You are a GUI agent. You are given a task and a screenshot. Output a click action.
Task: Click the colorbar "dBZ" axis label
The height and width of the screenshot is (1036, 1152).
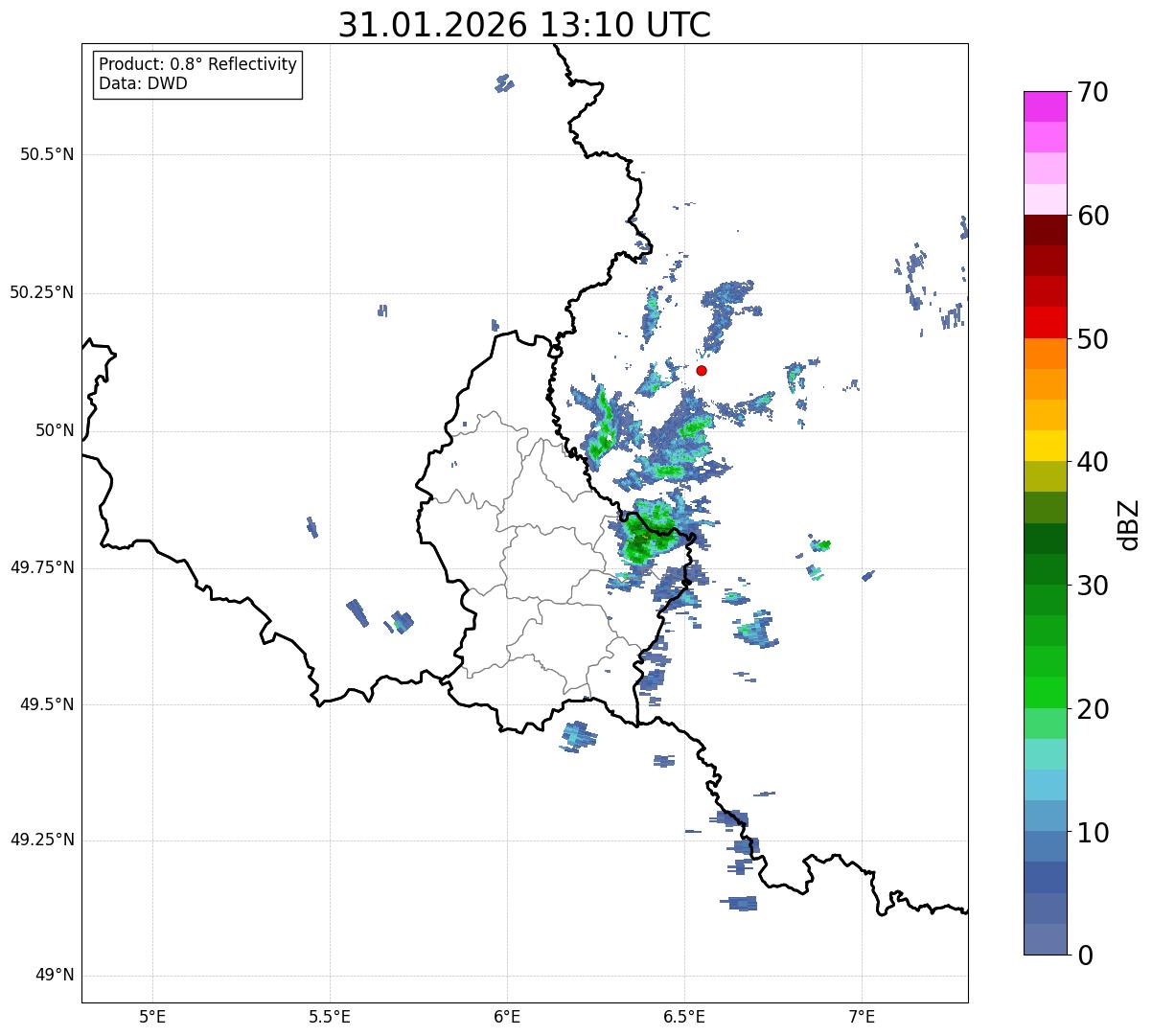tap(1129, 523)
